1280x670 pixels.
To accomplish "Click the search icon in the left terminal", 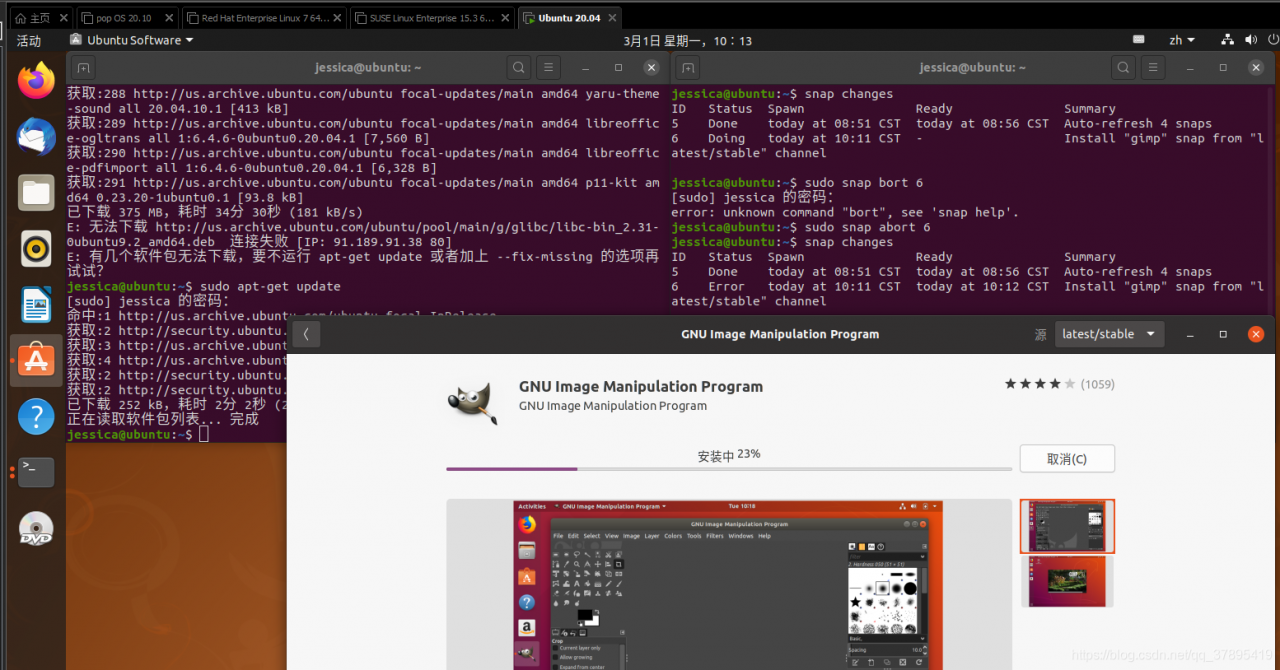I will tap(518, 68).
